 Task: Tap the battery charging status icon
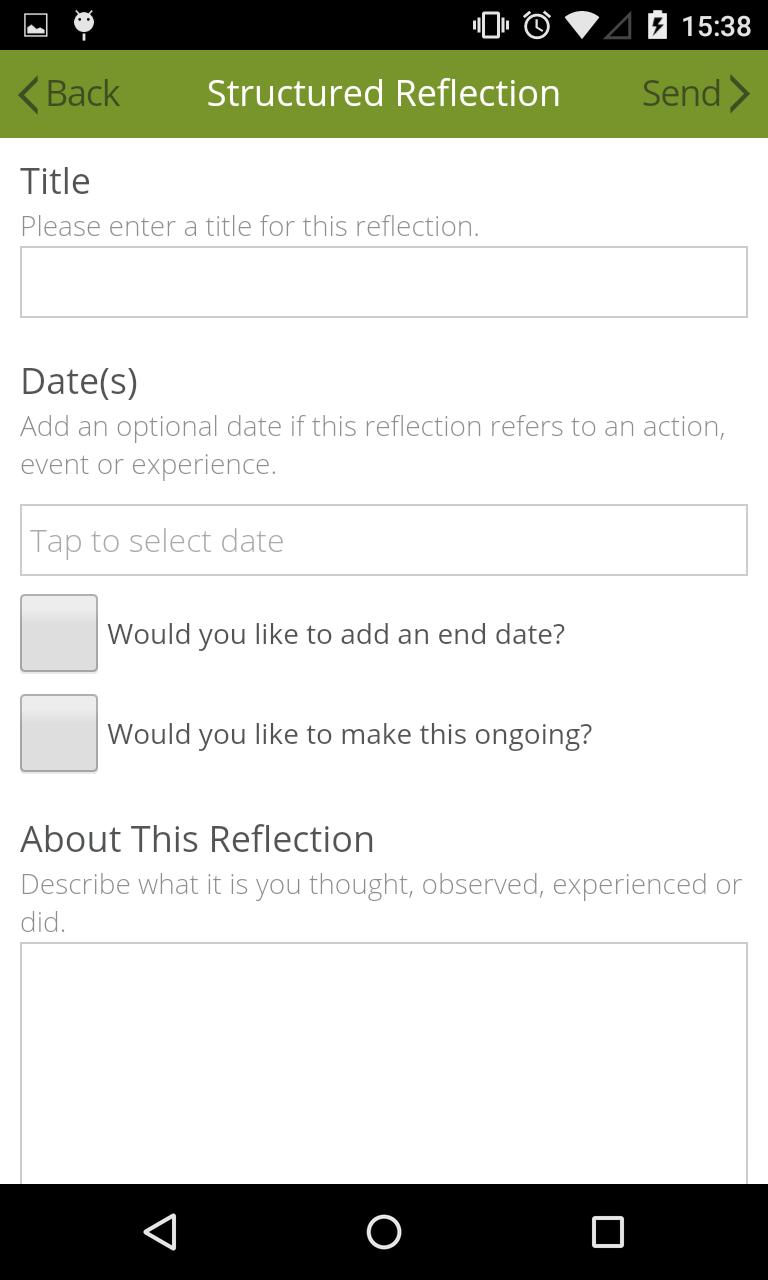coord(657,25)
